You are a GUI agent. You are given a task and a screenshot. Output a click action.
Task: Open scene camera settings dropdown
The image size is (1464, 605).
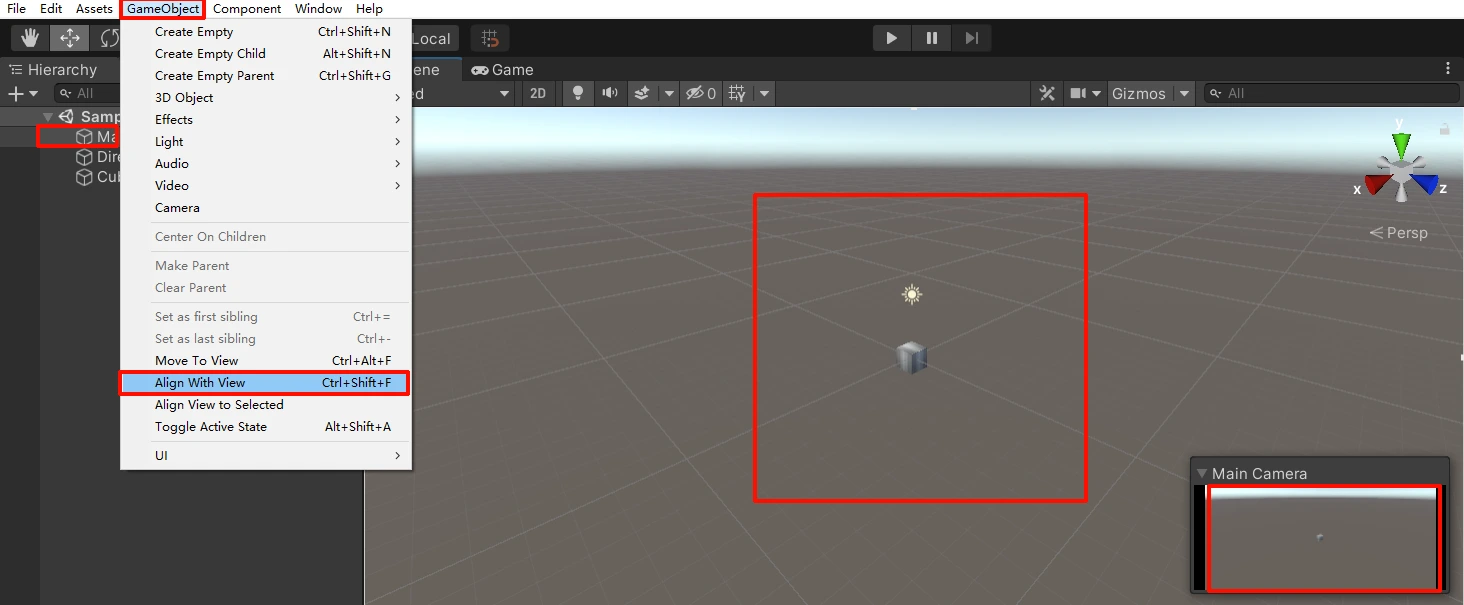(x=1083, y=93)
